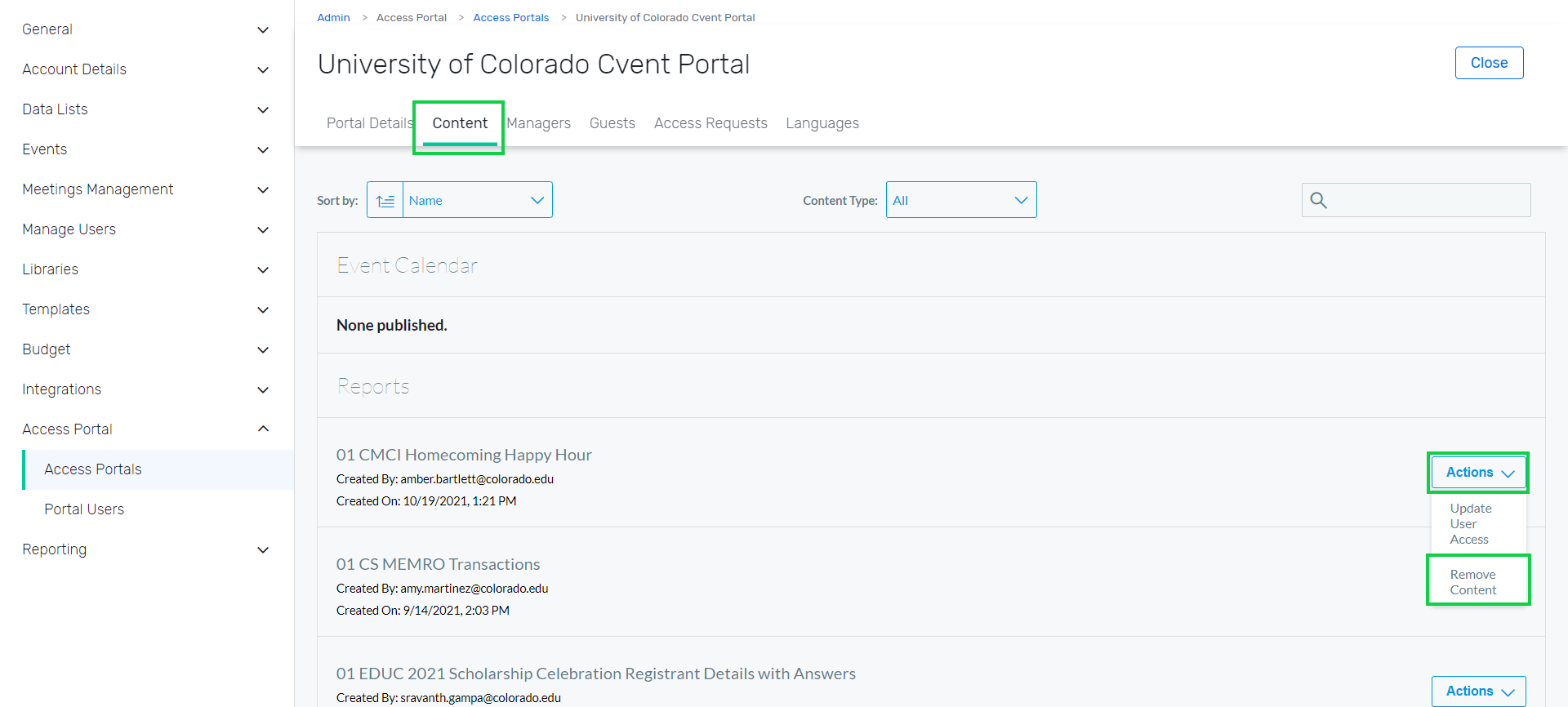The width and height of the screenshot is (1568, 707).
Task: Expand the Libraries sidebar section
Action: pos(147,269)
